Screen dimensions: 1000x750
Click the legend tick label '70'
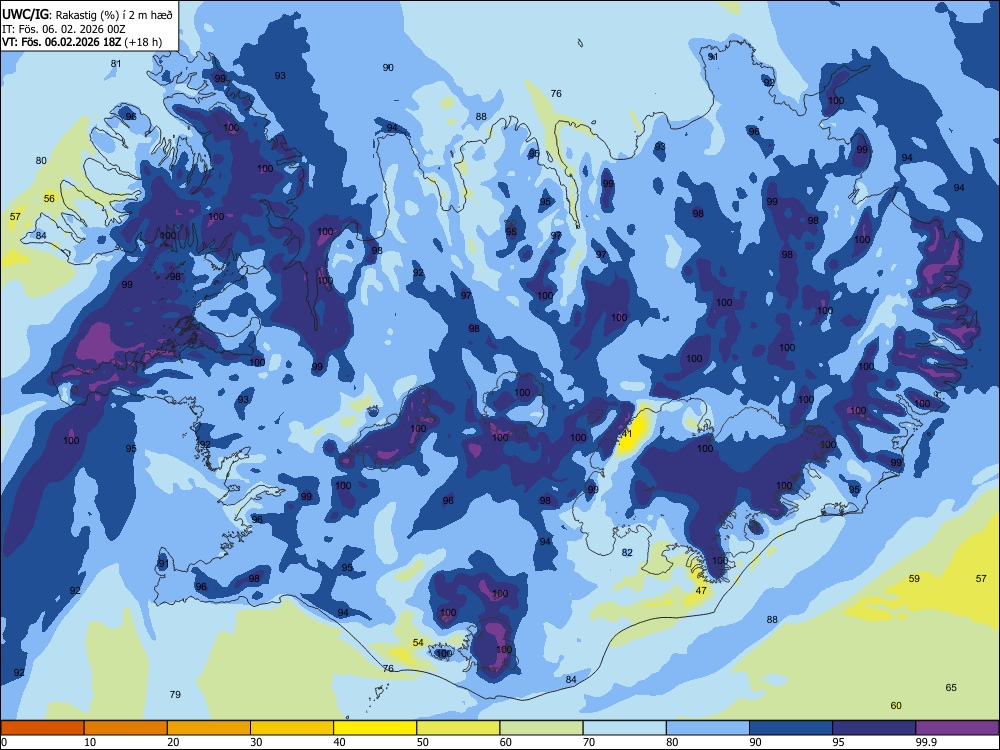click(589, 742)
